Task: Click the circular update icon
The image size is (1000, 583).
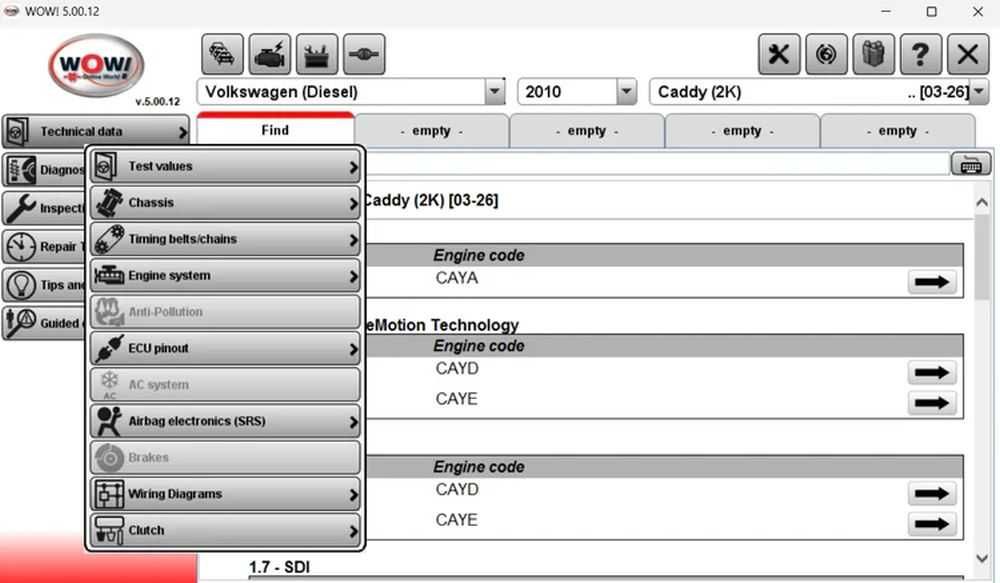Action: (826, 54)
